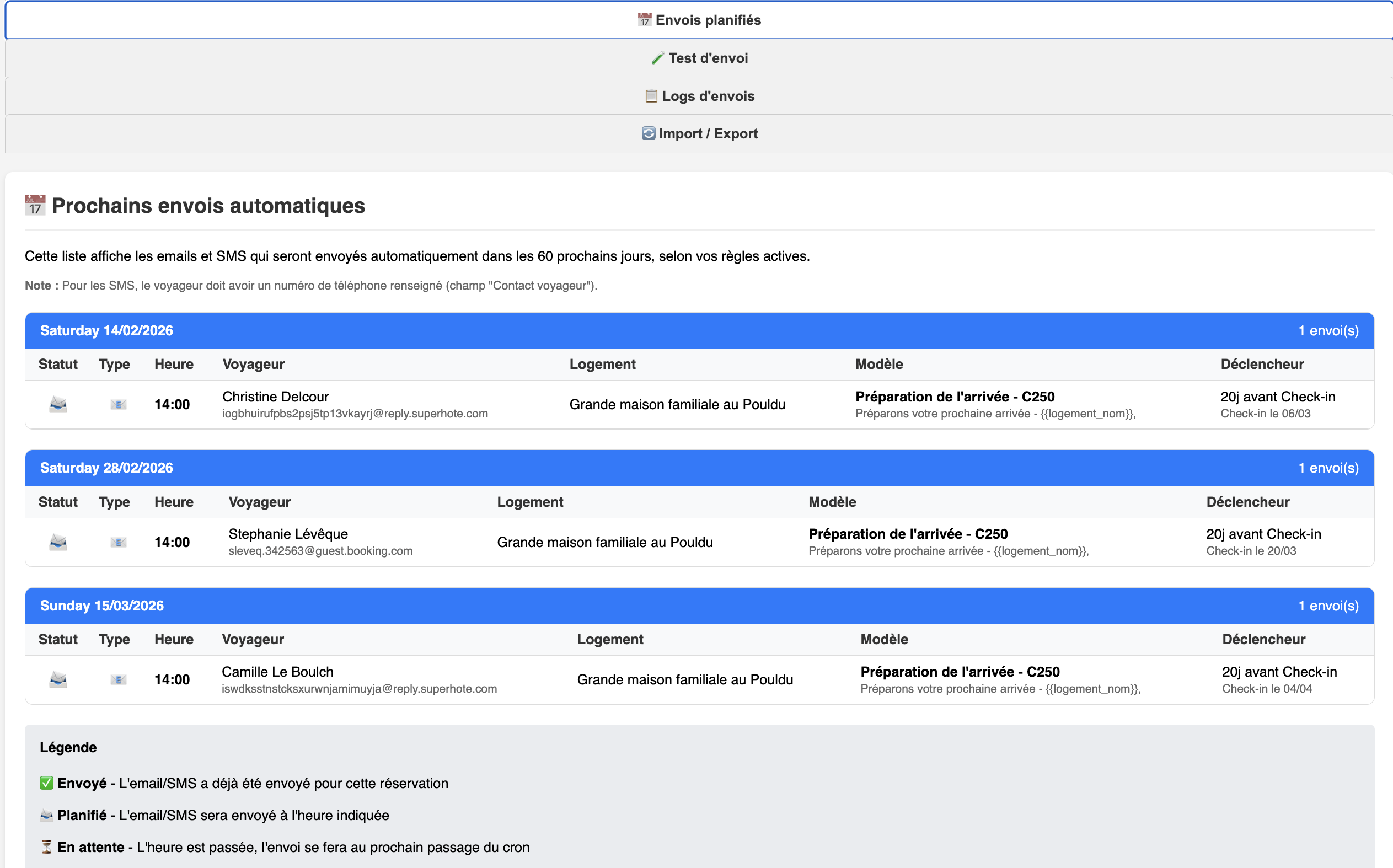Switch to the Test d'envoi tab

[x=699, y=58]
